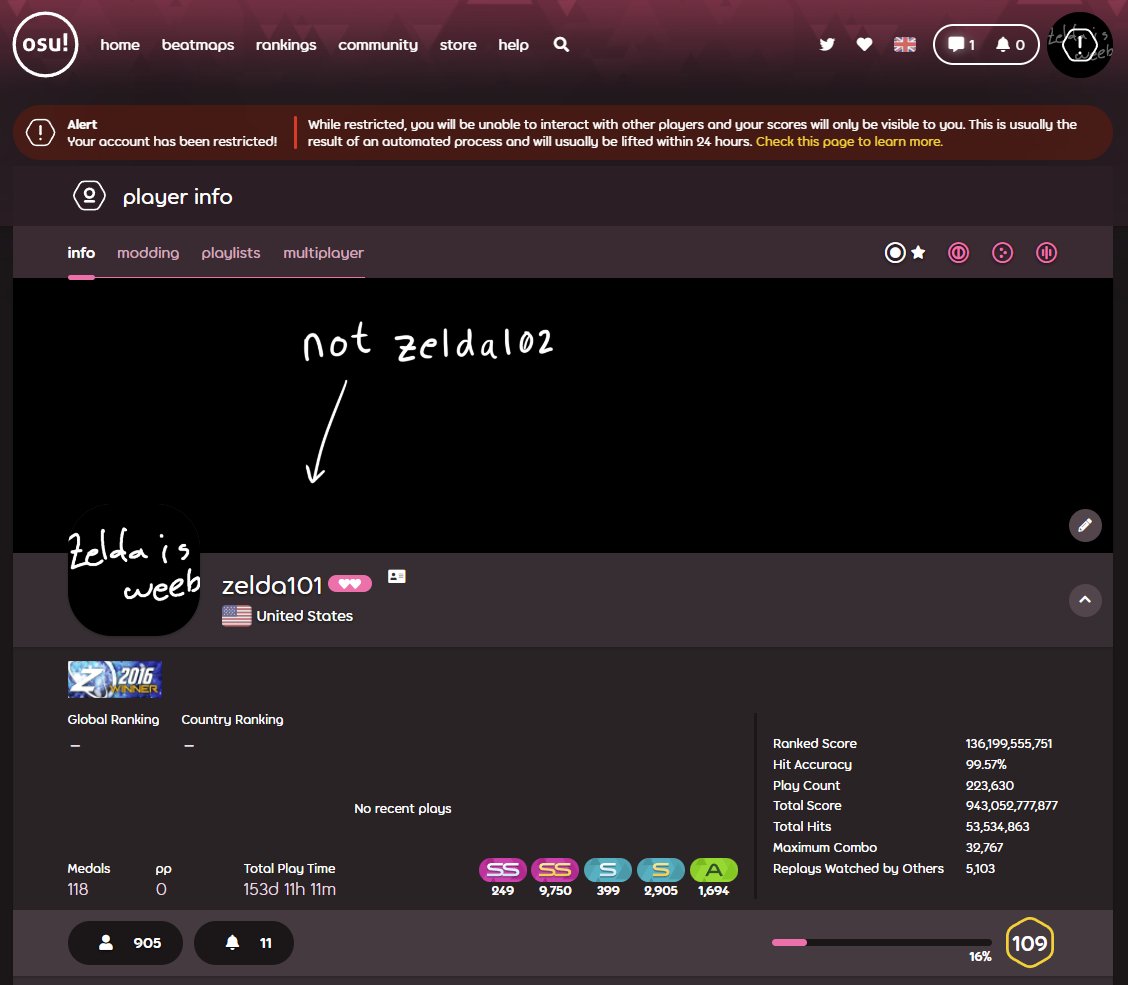Click Total Play Time 153d 11h 11m
The width and height of the screenshot is (1128, 985).
pyautogui.click(x=289, y=889)
